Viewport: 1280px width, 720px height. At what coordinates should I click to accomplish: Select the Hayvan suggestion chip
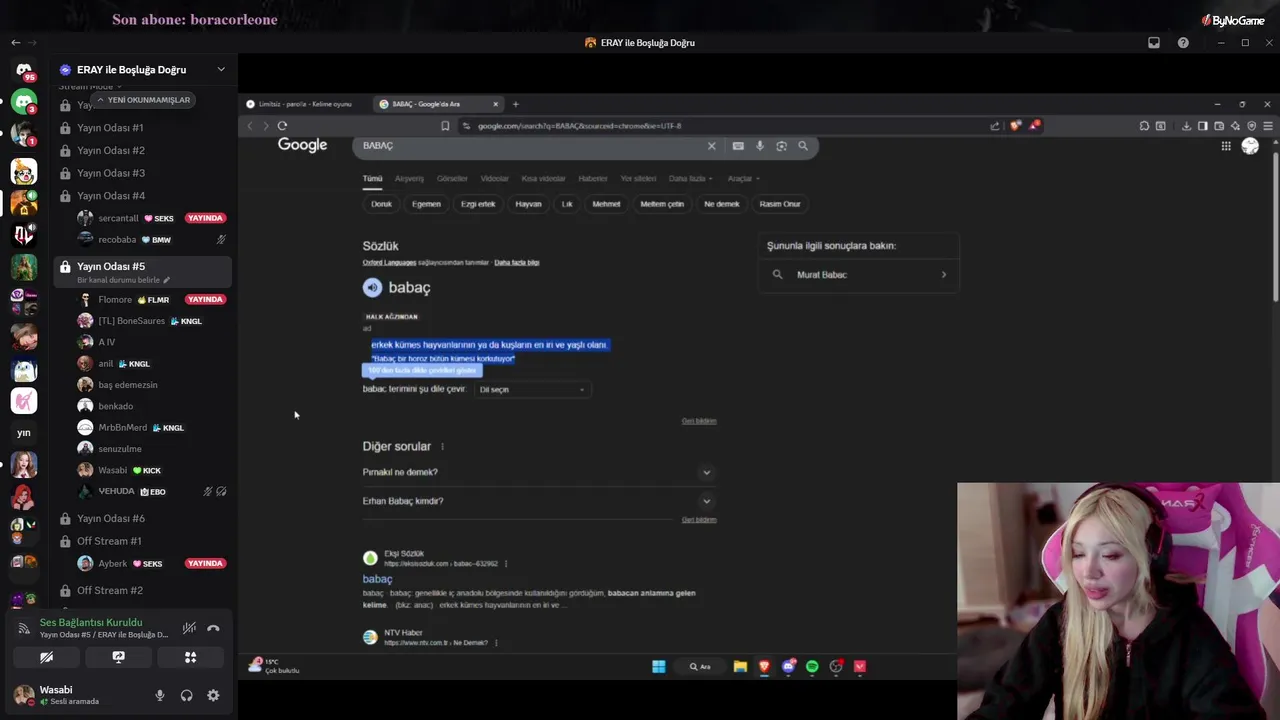point(528,204)
